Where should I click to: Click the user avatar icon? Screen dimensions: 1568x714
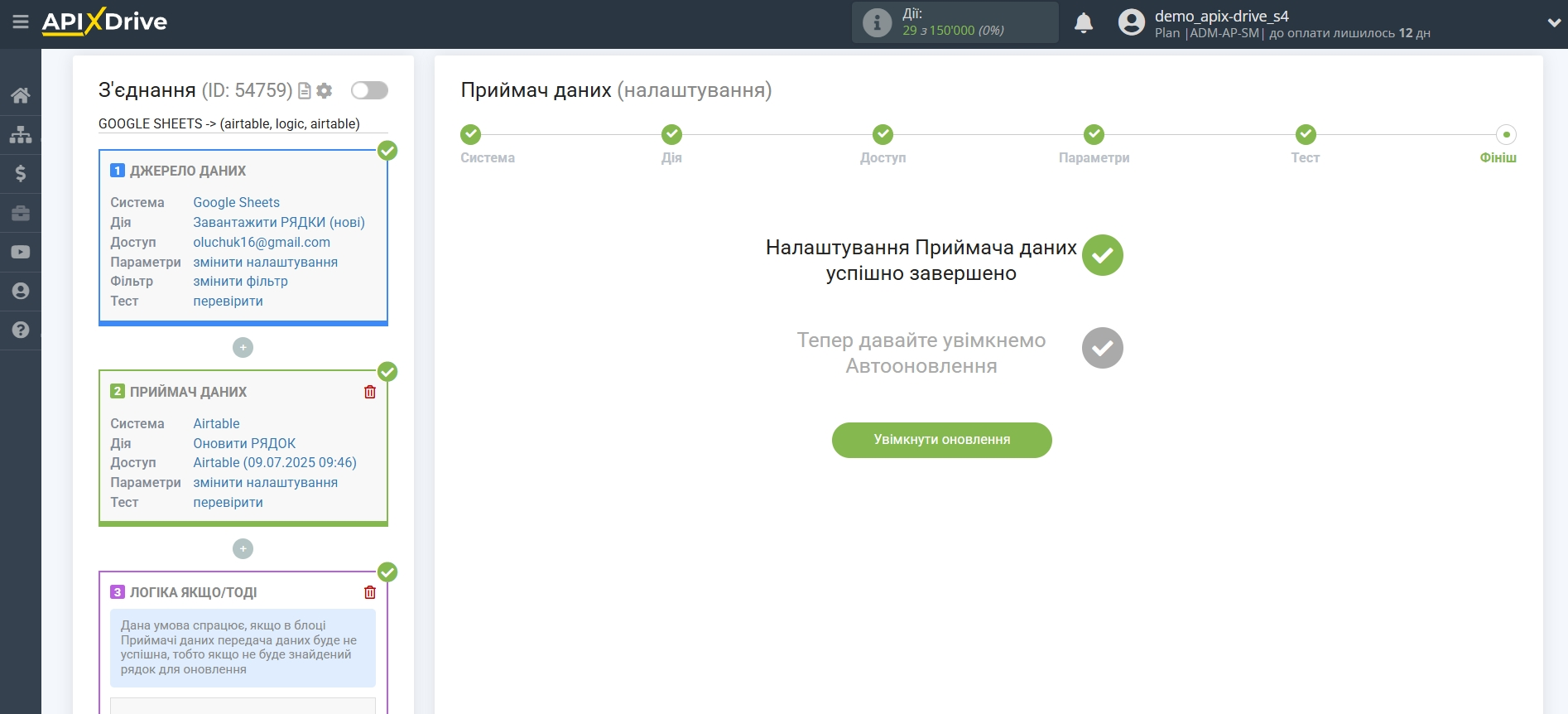pyautogui.click(x=1132, y=22)
